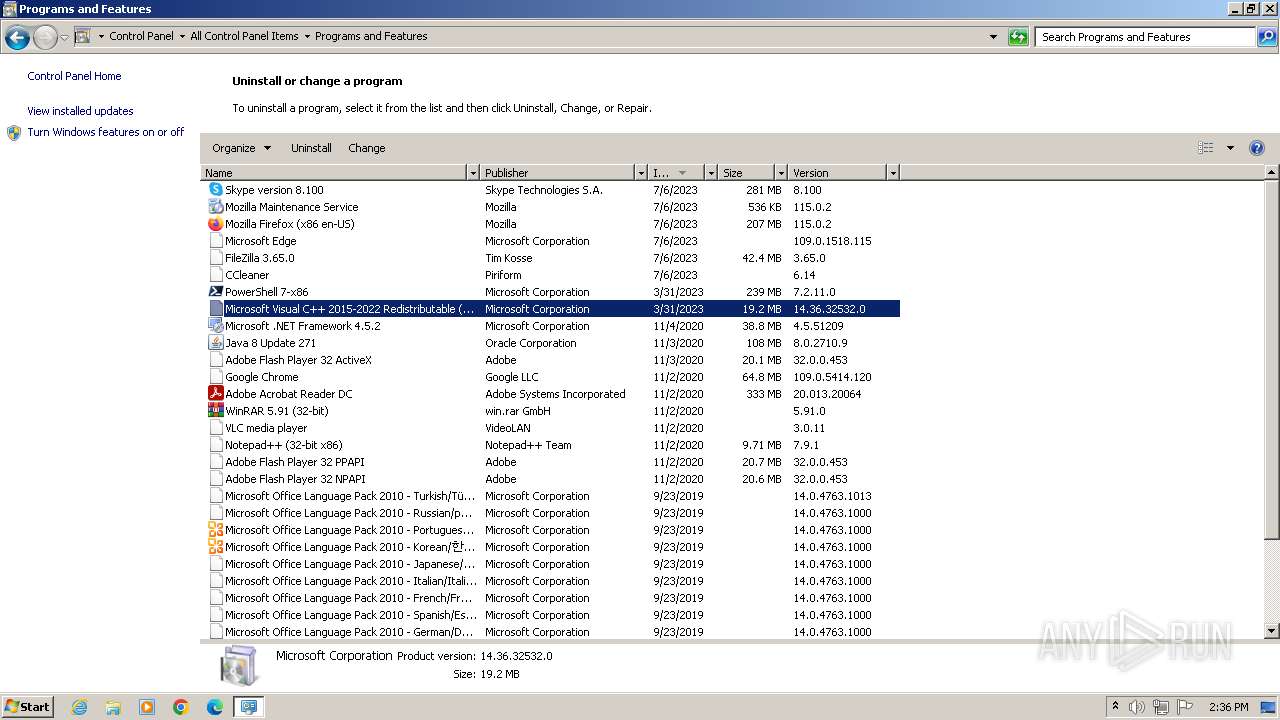
Task: Expand the address bar history dropdown
Action: [993, 37]
